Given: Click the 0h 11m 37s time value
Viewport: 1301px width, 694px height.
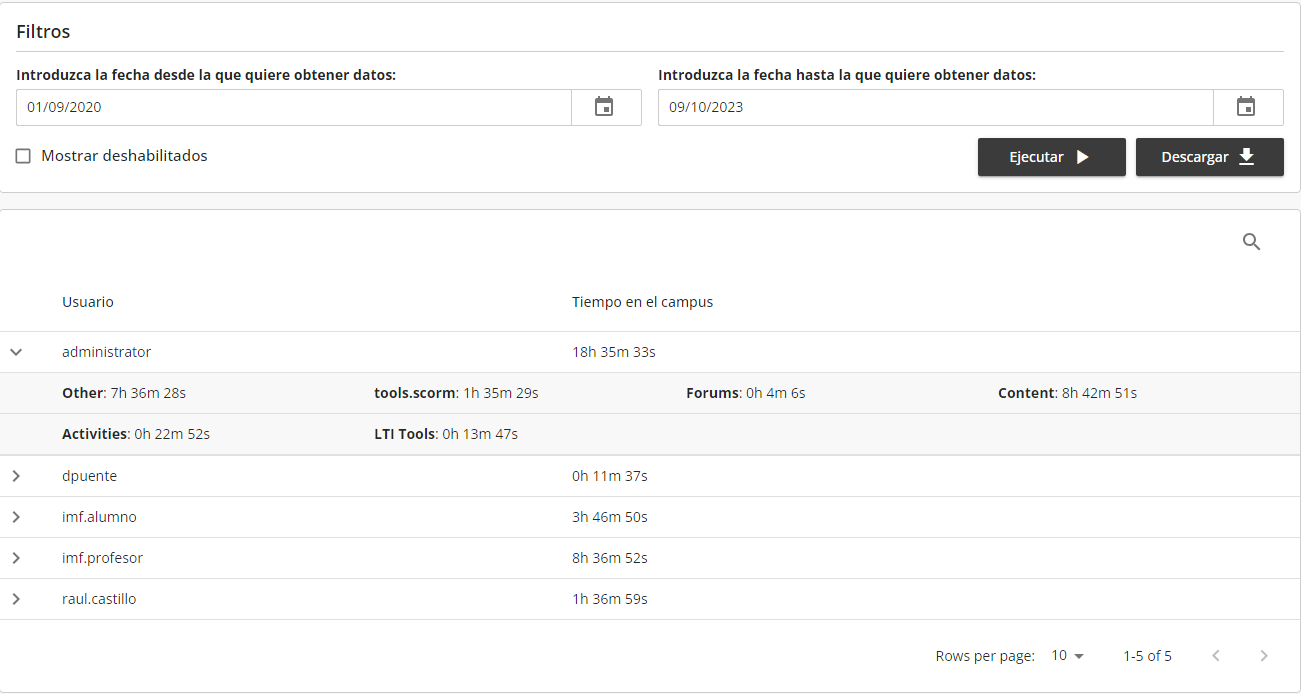Looking at the screenshot, I should 610,476.
